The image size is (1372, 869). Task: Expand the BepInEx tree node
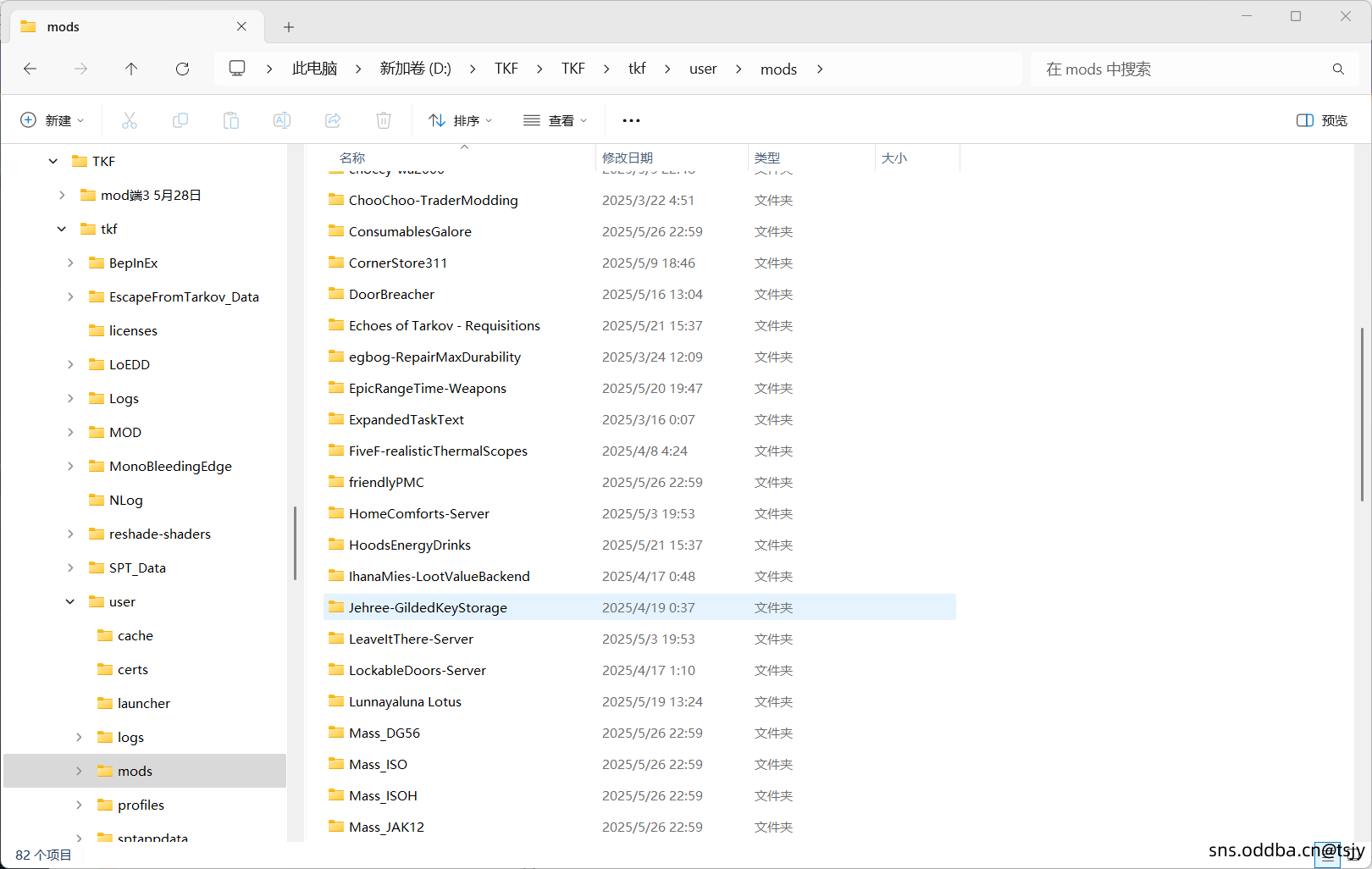click(70, 263)
